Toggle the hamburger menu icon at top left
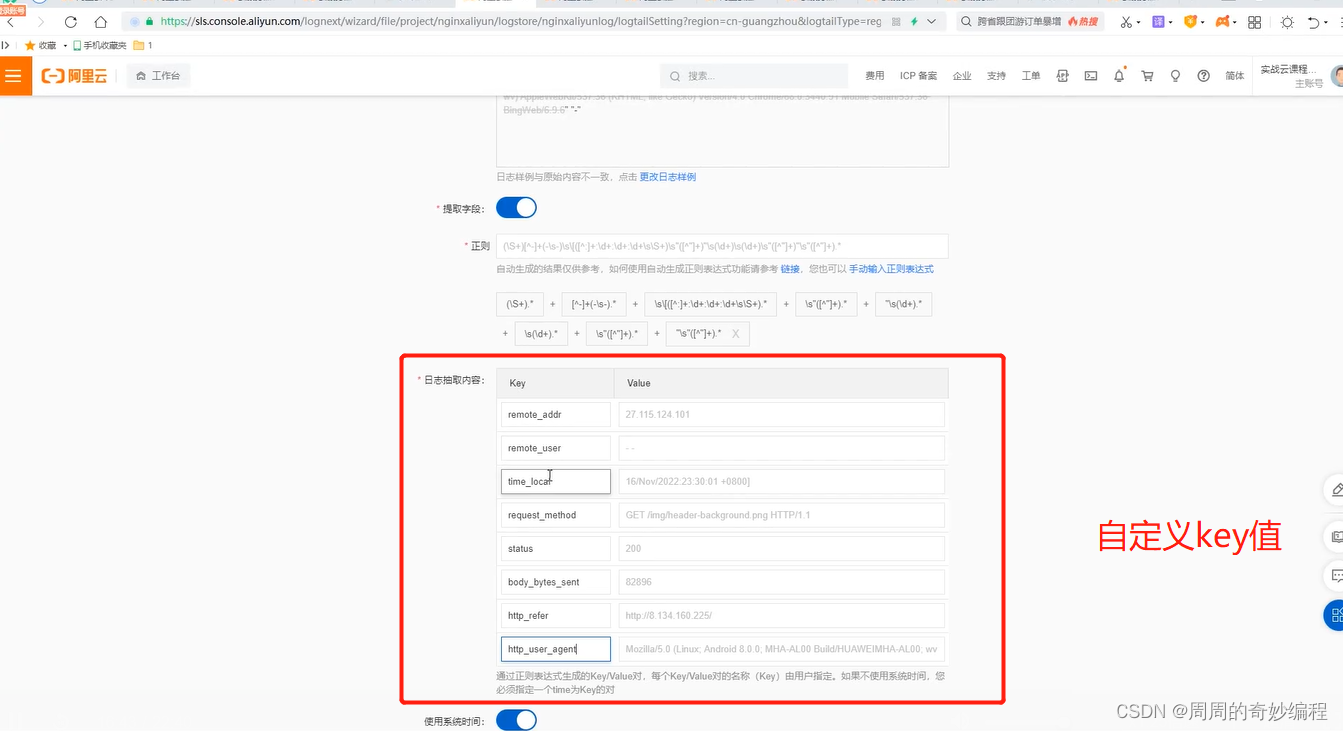Screen dimensions: 1343x731 click(14, 75)
